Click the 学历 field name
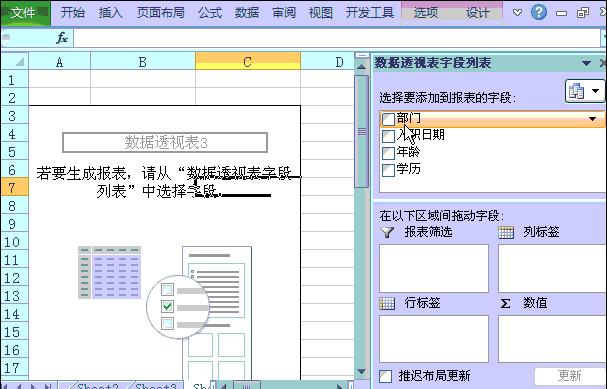This screenshot has height=389, width=607. click(x=408, y=169)
